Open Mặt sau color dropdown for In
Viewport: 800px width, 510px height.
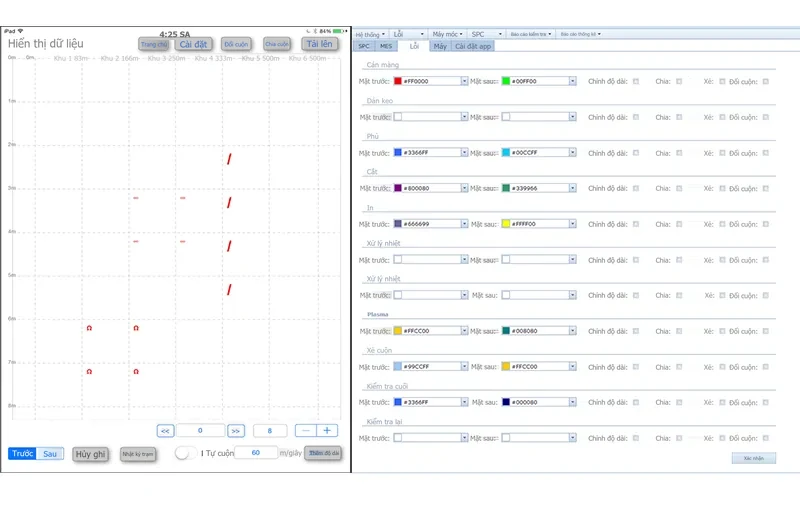[572, 224]
